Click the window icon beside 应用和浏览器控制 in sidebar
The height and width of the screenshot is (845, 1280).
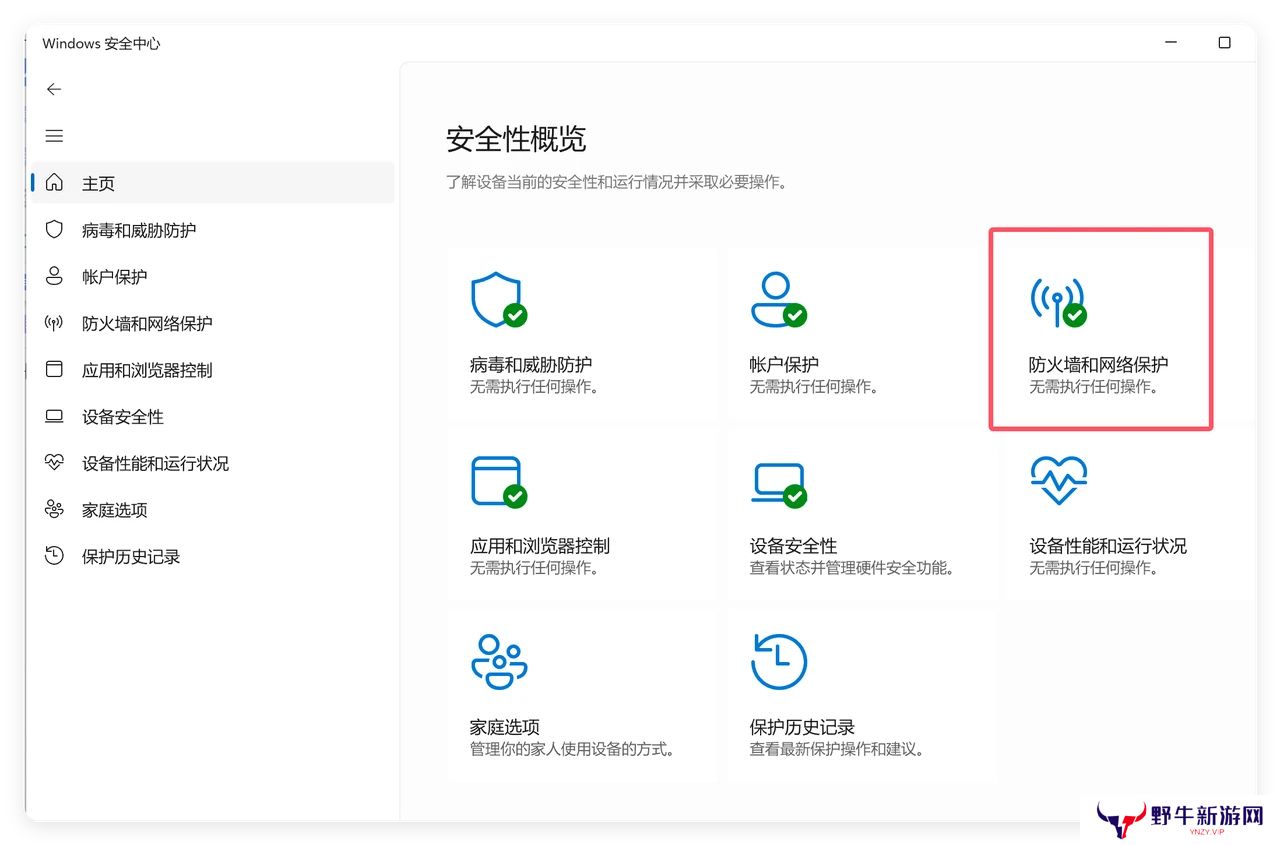coord(54,370)
